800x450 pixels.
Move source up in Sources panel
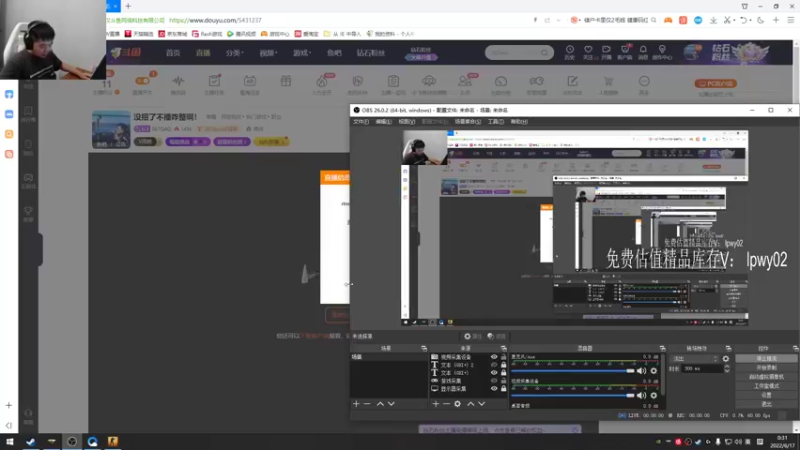(470, 404)
